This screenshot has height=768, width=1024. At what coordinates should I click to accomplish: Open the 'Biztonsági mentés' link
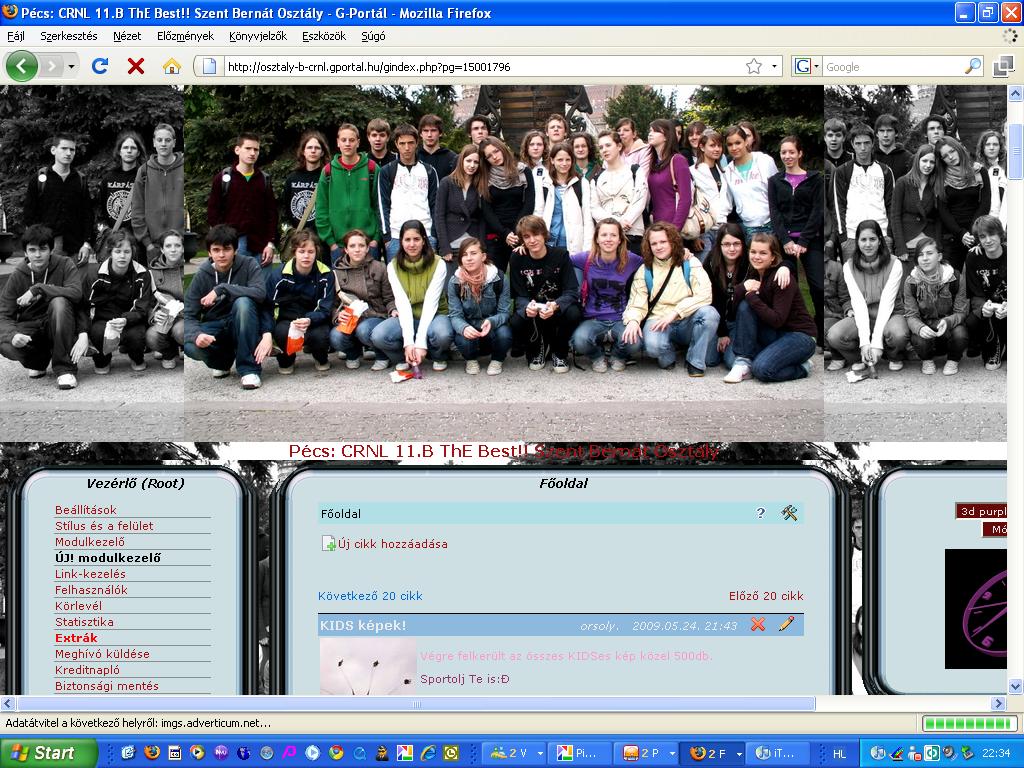106,686
